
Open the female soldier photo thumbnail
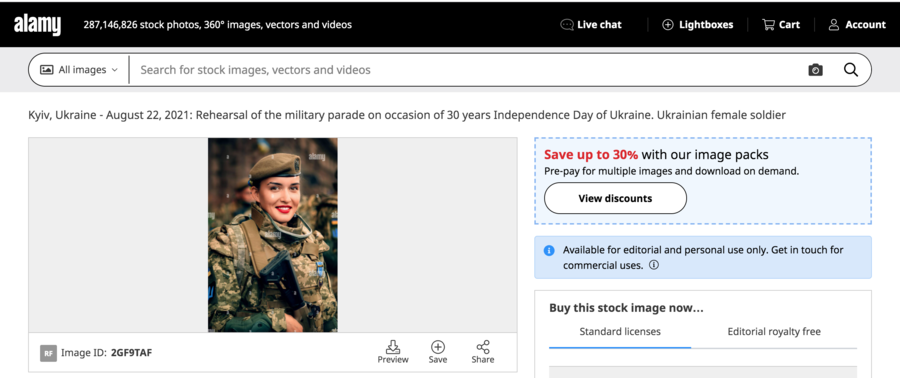[x=273, y=235]
